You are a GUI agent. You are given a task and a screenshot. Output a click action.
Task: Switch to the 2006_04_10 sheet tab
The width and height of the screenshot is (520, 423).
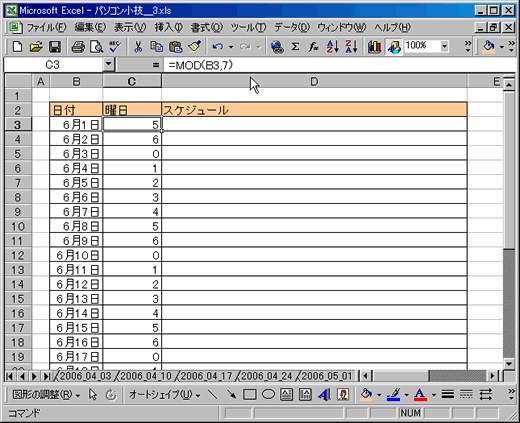click(146, 376)
